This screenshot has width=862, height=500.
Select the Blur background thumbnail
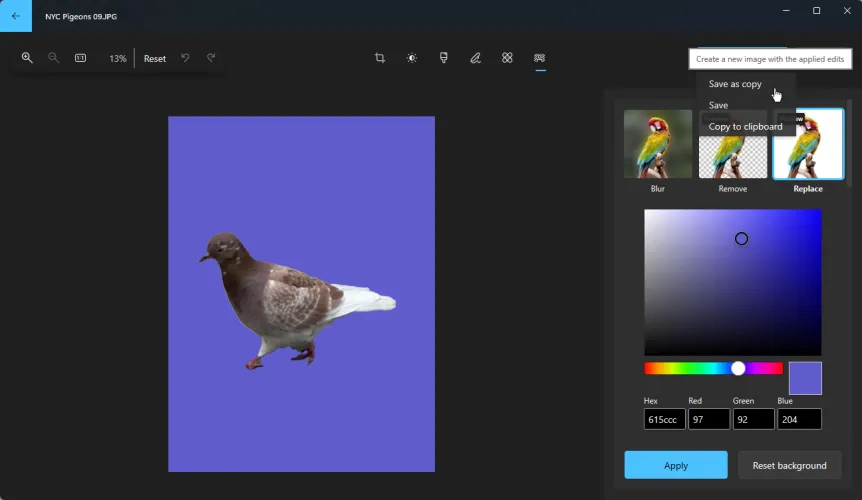(x=658, y=144)
